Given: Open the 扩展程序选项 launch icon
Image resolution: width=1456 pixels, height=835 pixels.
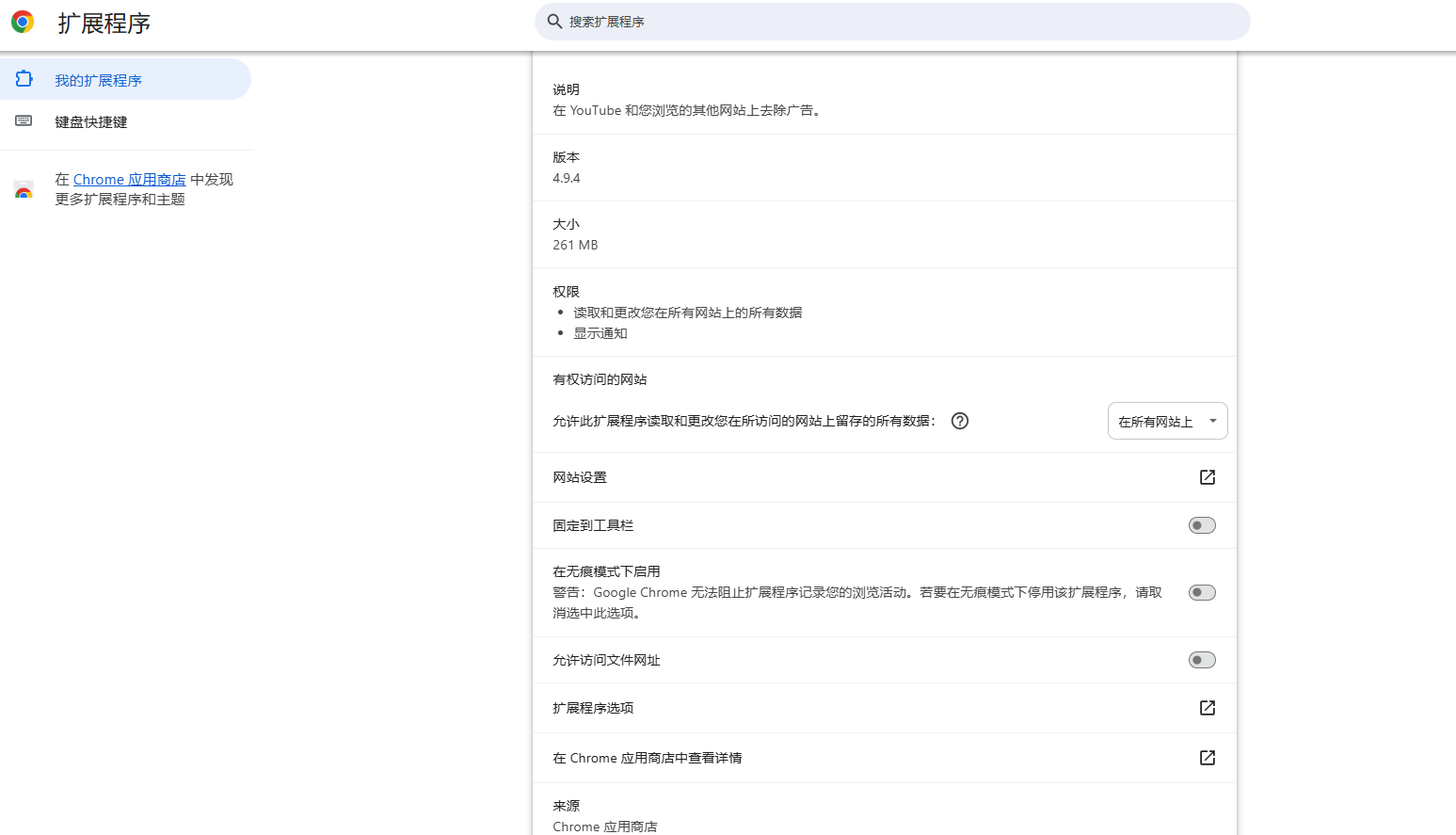Looking at the screenshot, I should point(1208,708).
